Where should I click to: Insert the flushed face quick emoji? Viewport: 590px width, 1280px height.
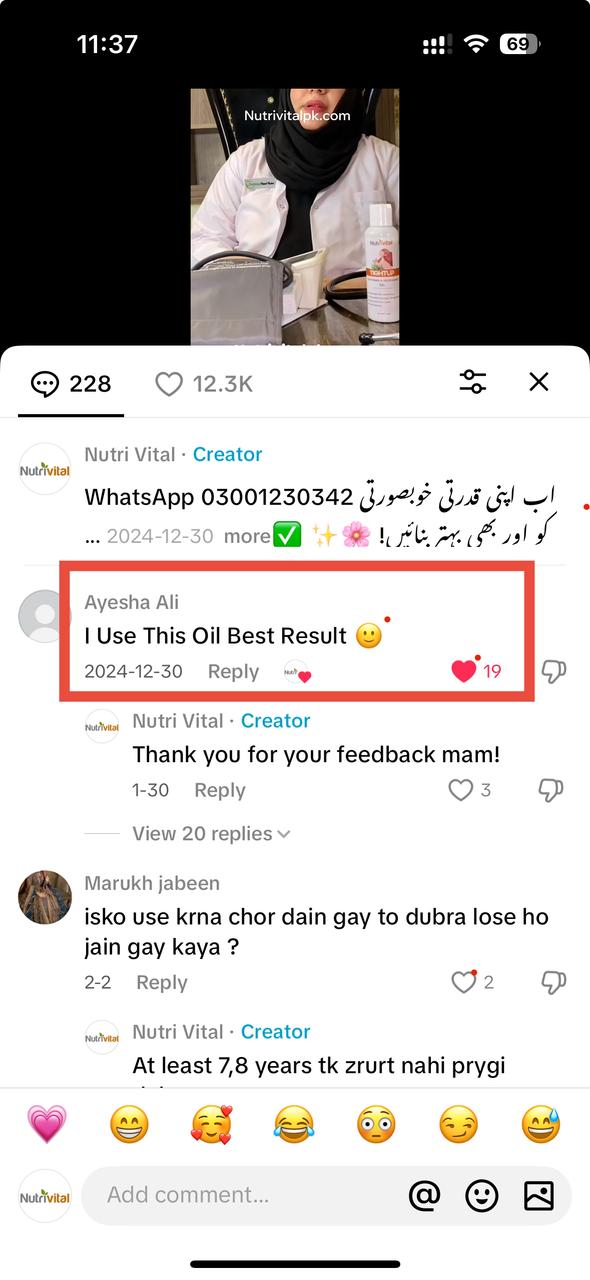click(376, 1125)
